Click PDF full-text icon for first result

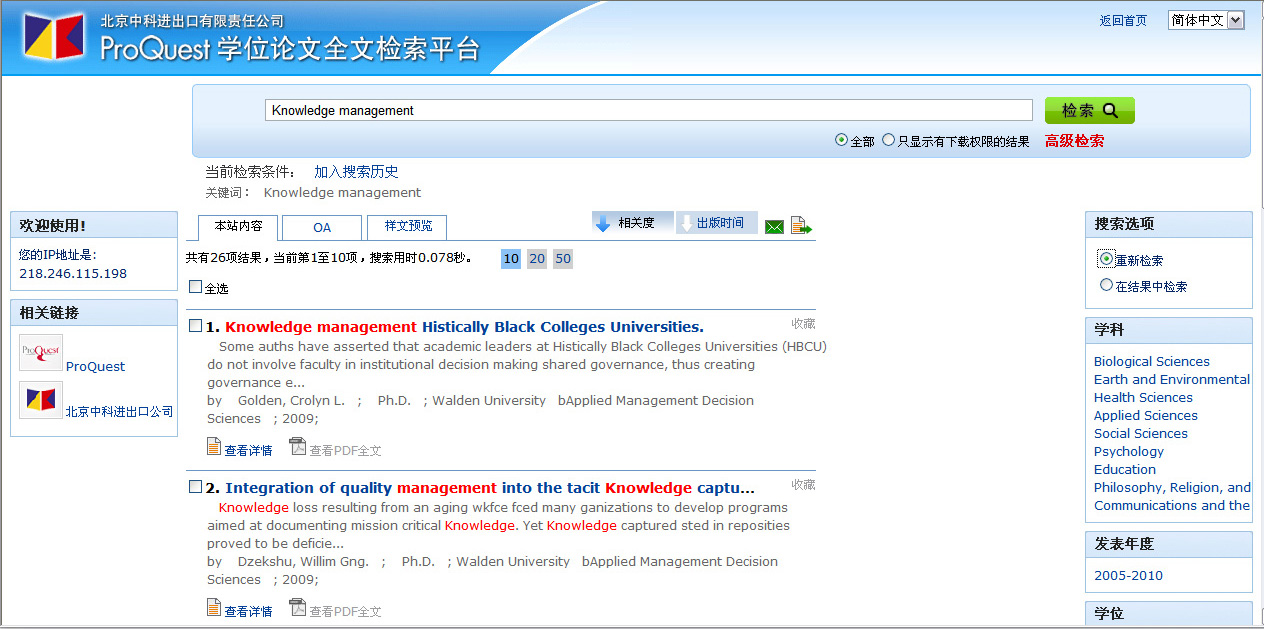pos(297,447)
